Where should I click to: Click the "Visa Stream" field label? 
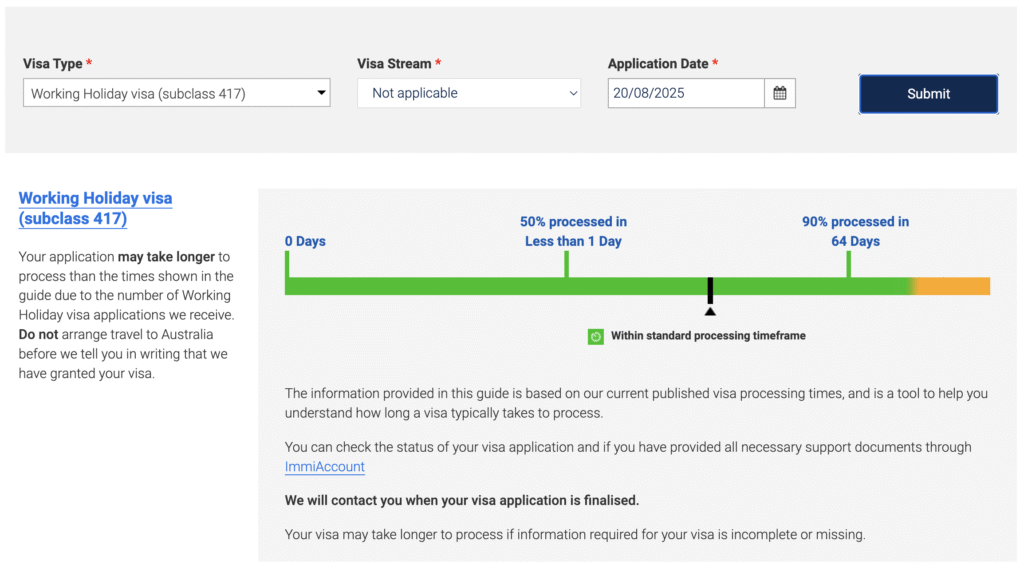(394, 63)
